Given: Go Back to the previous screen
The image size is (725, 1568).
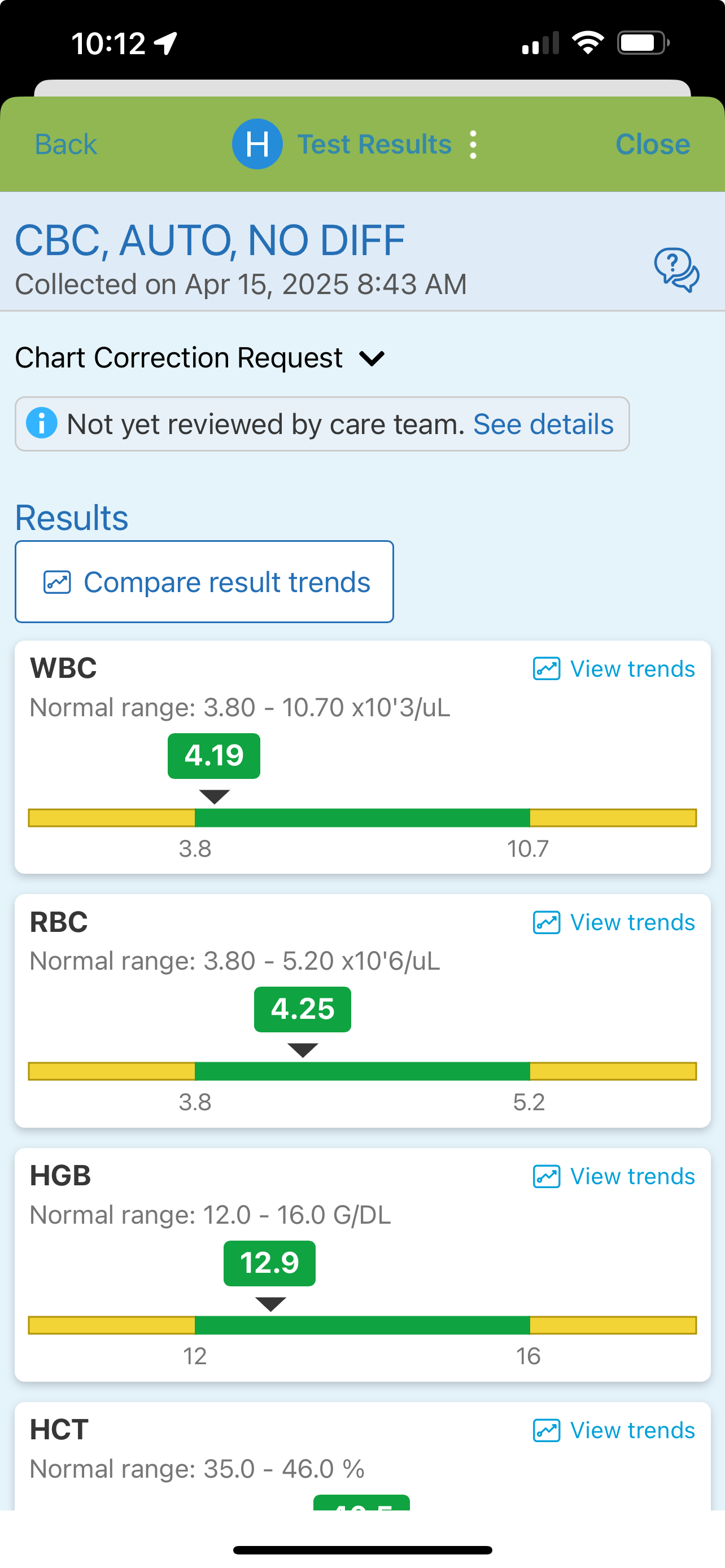Looking at the screenshot, I should pyautogui.click(x=65, y=145).
